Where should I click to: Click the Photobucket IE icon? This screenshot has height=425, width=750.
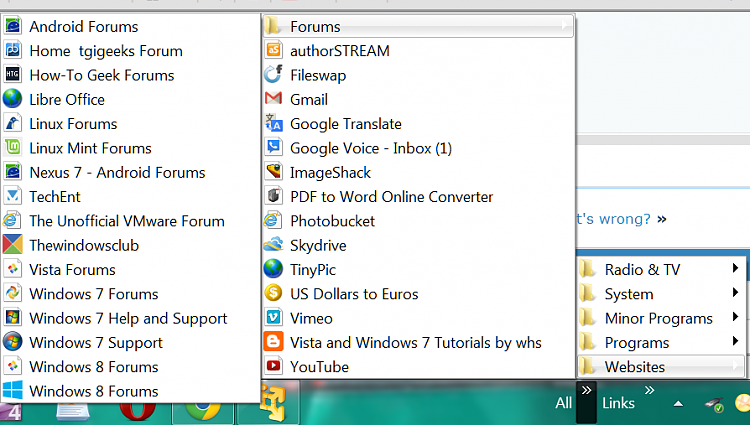click(274, 220)
